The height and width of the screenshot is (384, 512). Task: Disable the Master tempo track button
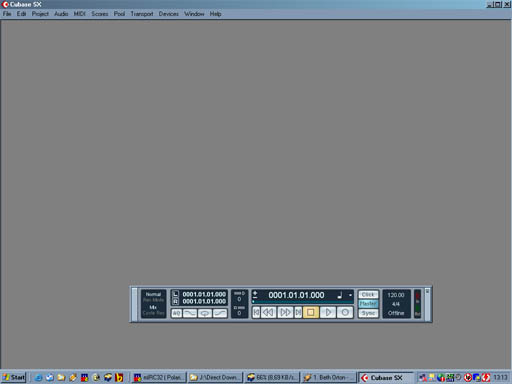(368, 304)
